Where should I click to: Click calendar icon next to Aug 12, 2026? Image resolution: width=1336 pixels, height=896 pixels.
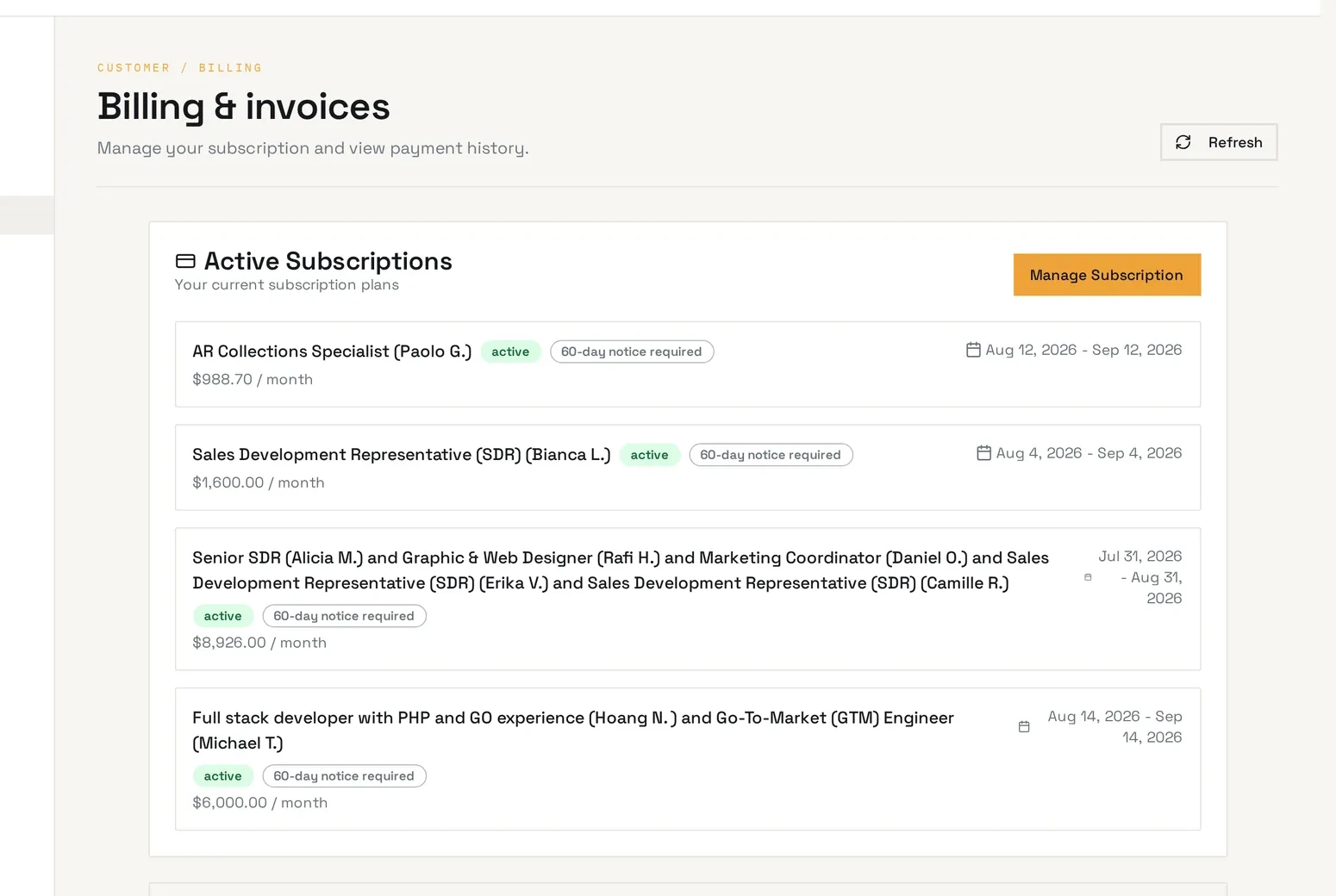(x=973, y=350)
